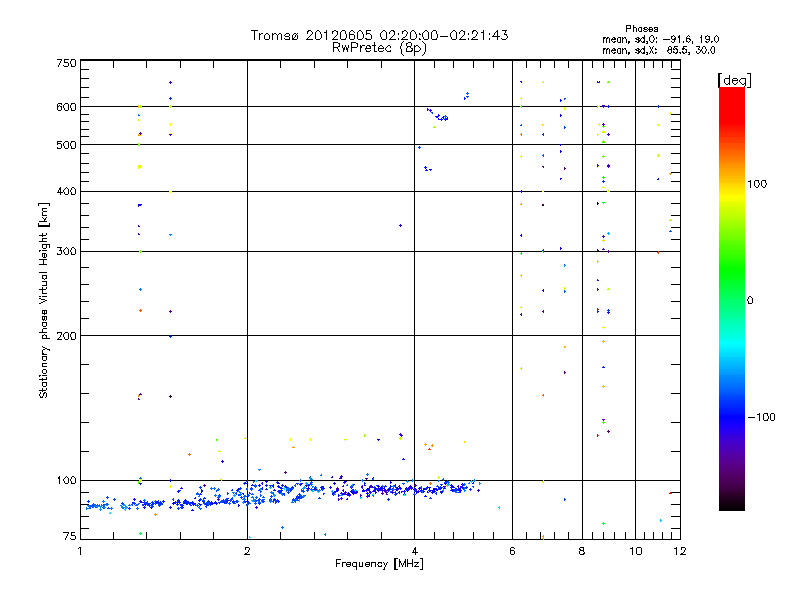The image size is (800, 600).
Task: Select the 'mean, sd,O: -91.6, 19.0' line
Action: [661, 39]
